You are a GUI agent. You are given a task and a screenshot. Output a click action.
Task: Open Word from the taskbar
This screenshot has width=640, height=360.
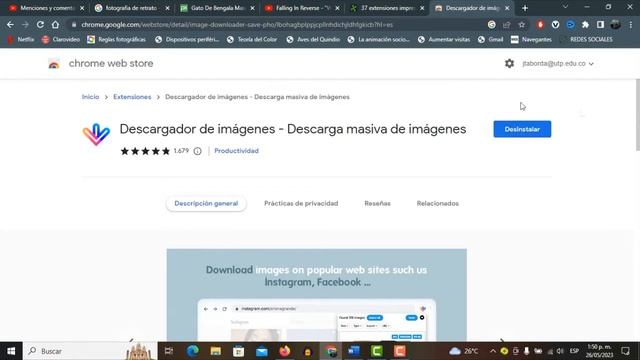(x=354, y=351)
